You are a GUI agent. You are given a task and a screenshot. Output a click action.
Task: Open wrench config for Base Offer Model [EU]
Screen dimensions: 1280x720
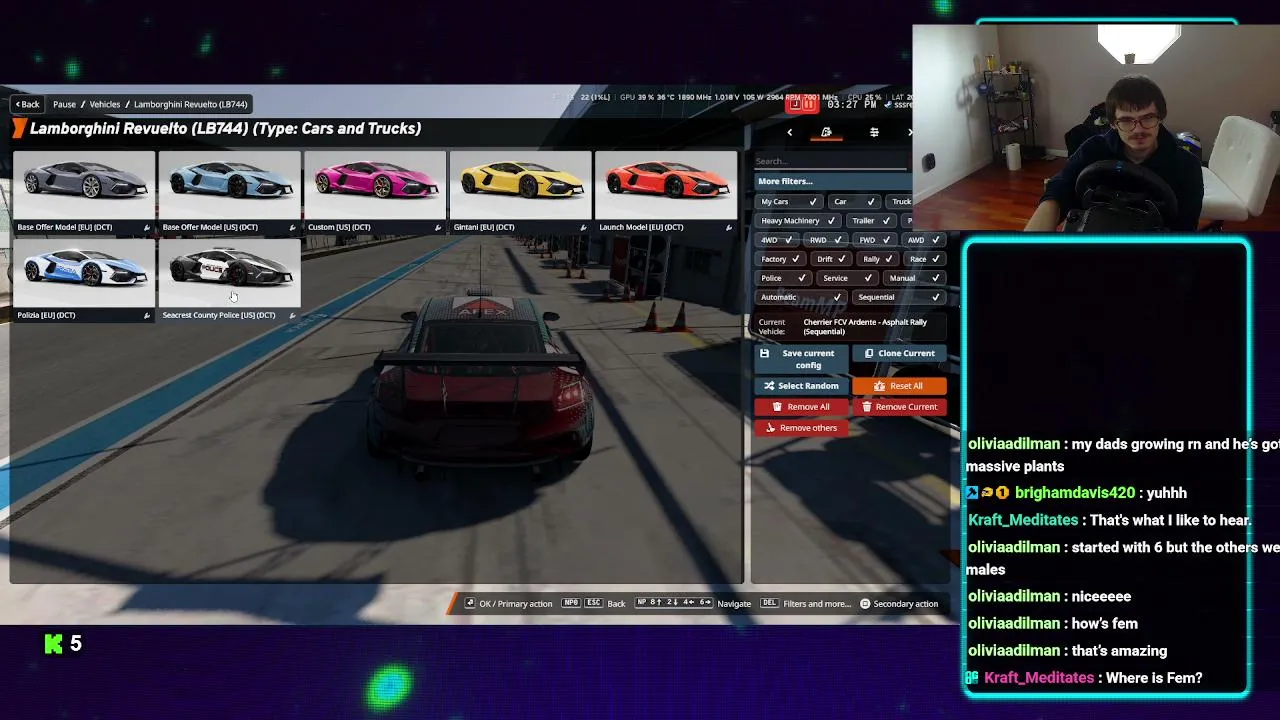147,228
